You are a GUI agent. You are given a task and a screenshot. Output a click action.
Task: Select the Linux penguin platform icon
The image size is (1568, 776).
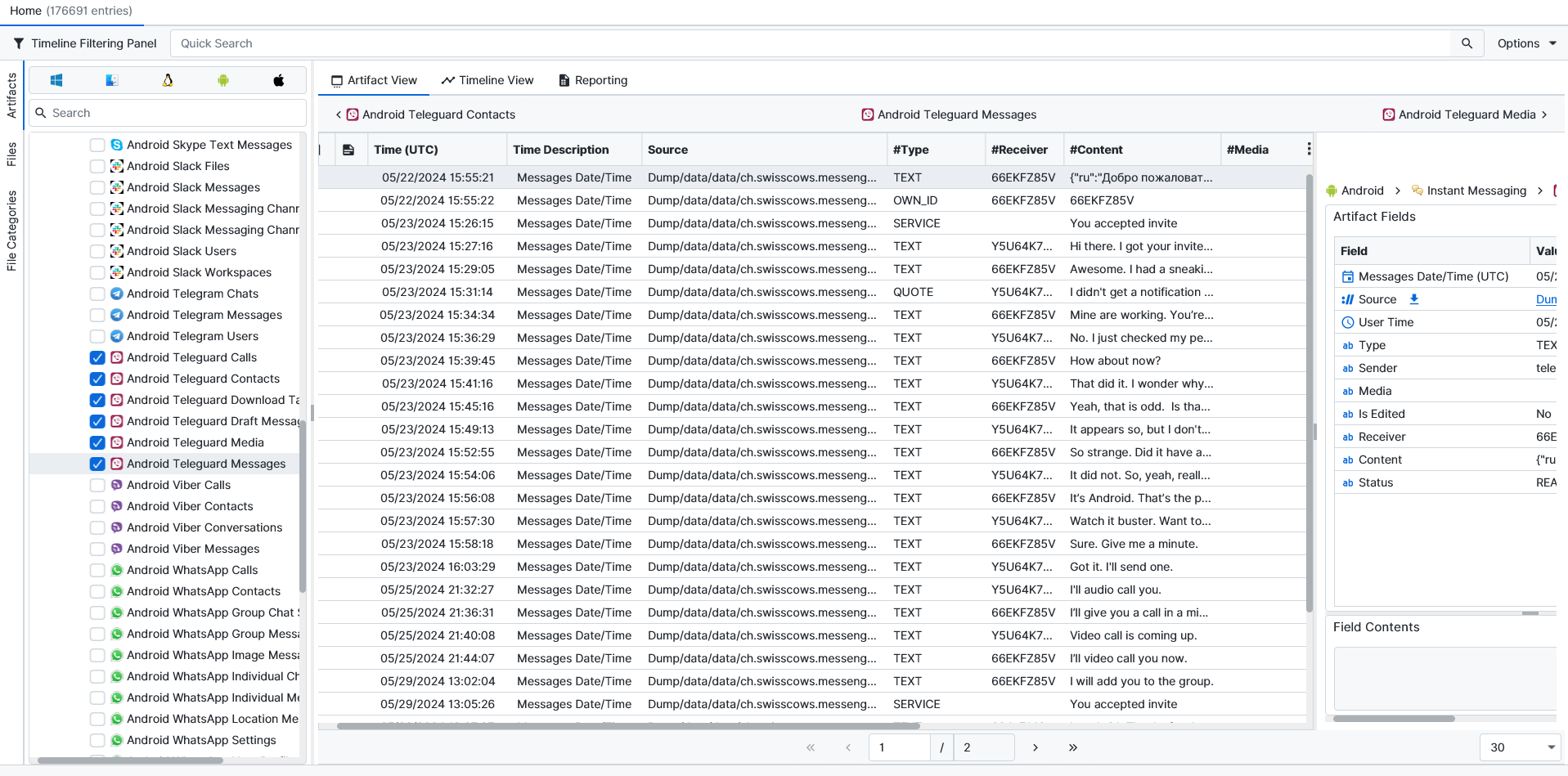pos(168,80)
